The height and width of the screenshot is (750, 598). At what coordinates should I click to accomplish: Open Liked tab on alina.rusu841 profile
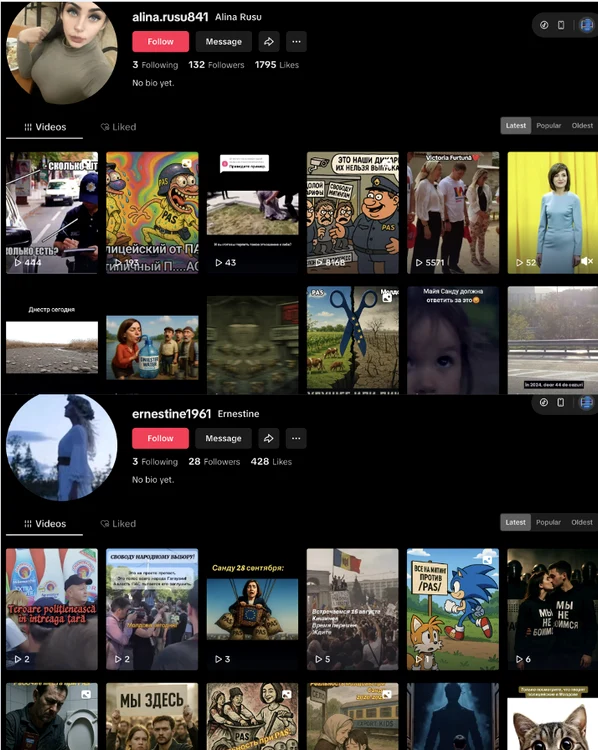118,127
